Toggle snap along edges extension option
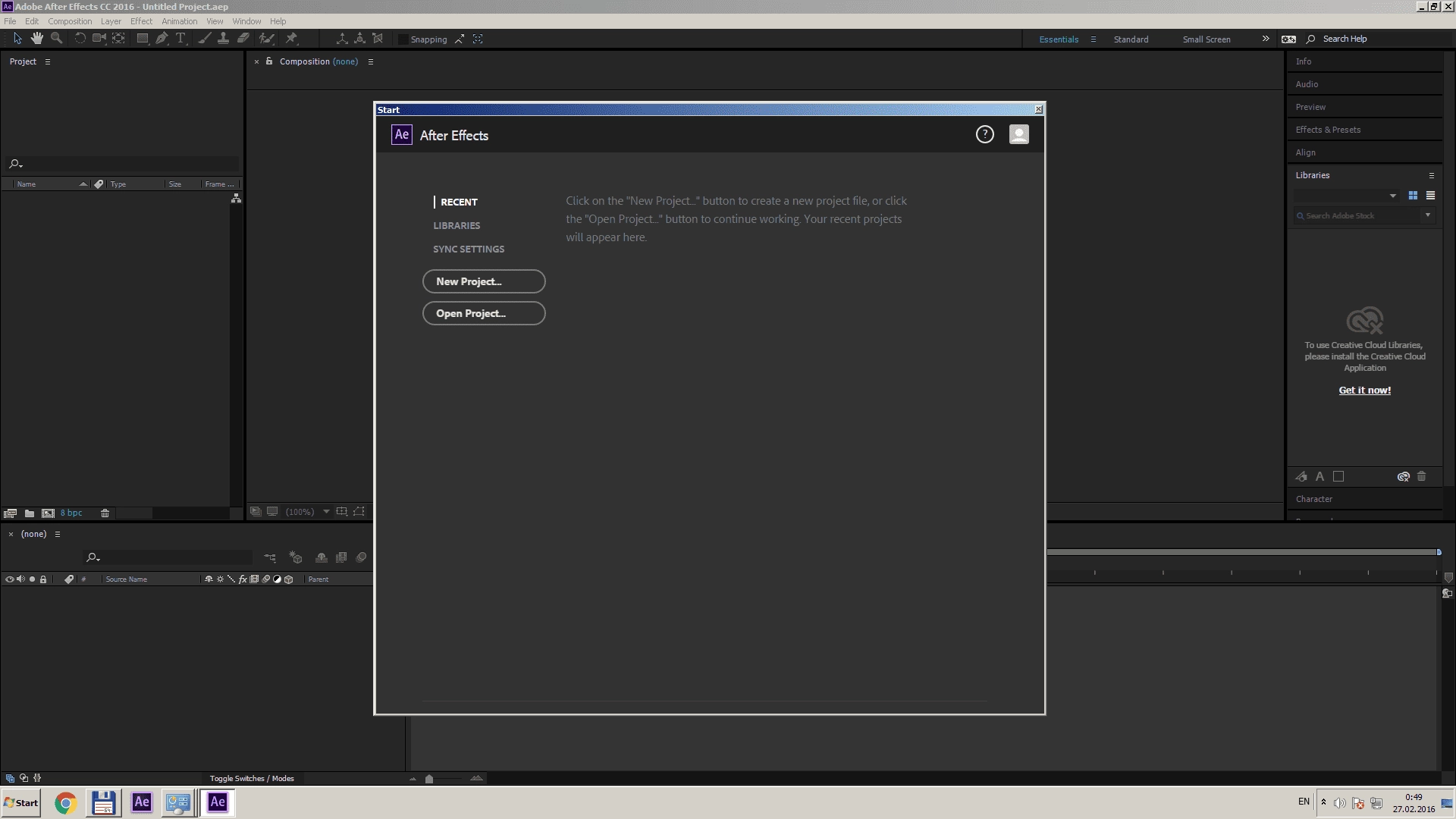This screenshot has width=1456, height=819. [460, 39]
